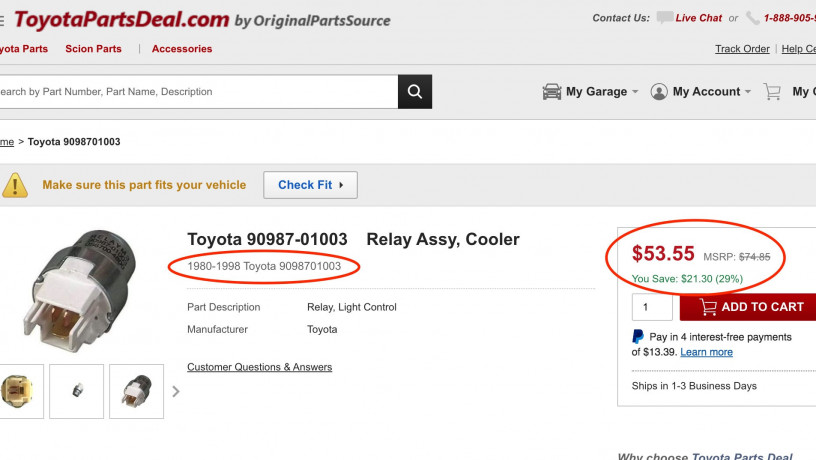Click 'Ships in 1-3 Business Days' text

tap(694, 386)
